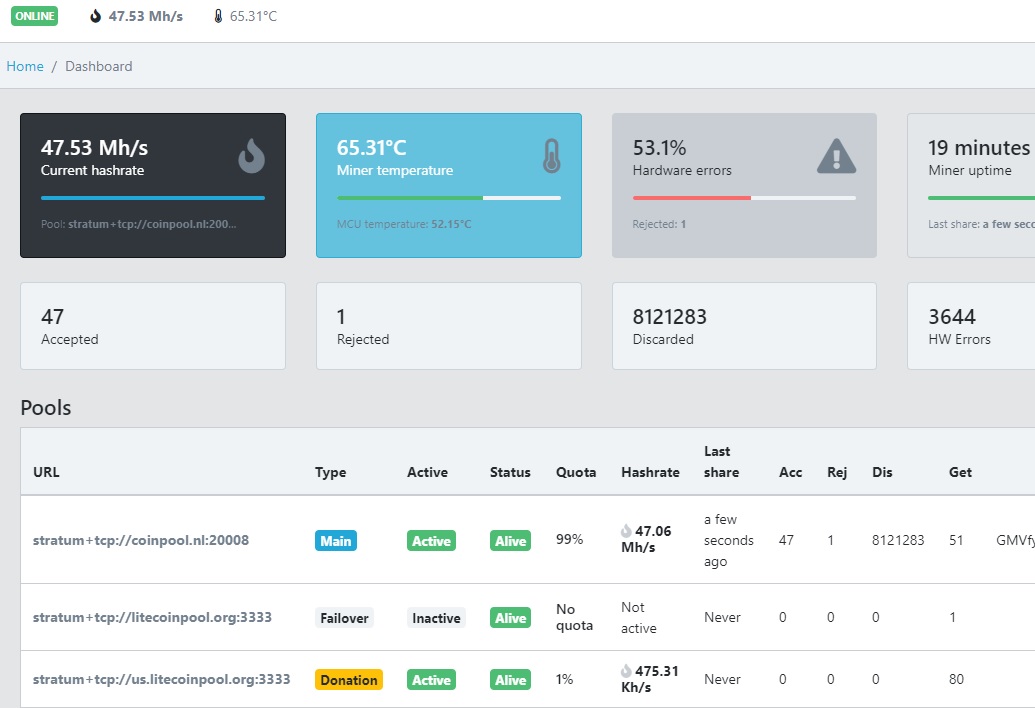The height and width of the screenshot is (708, 1035).
Task: Click the Inactive badge
Action: (436, 618)
